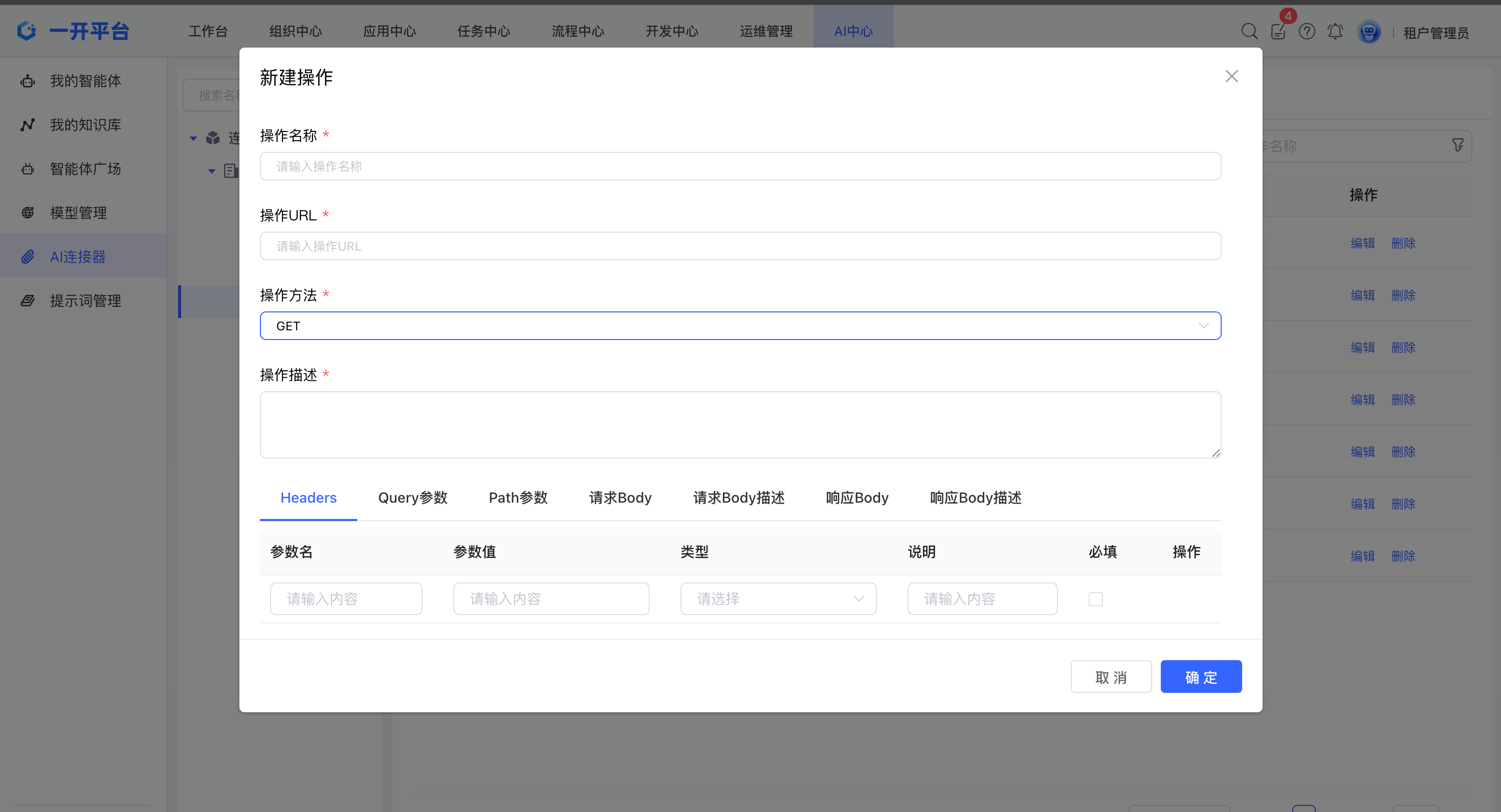This screenshot has height=812, width=1501.
Task: Click the help question mark icon
Action: [x=1307, y=32]
